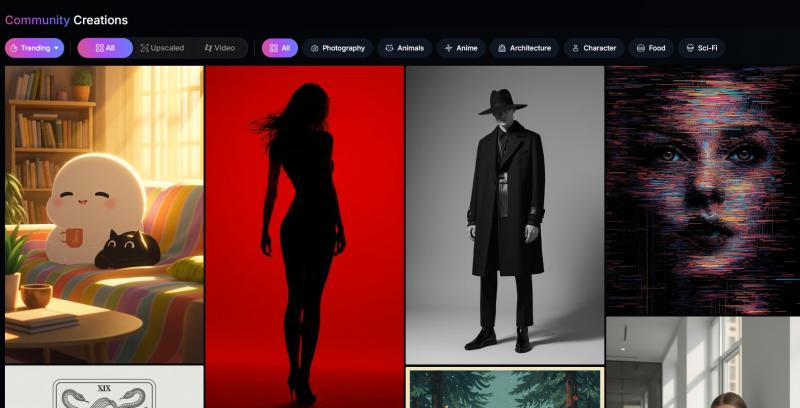The width and height of the screenshot is (800, 408).
Task: Switch to Video creations filter
Action: click(x=219, y=48)
